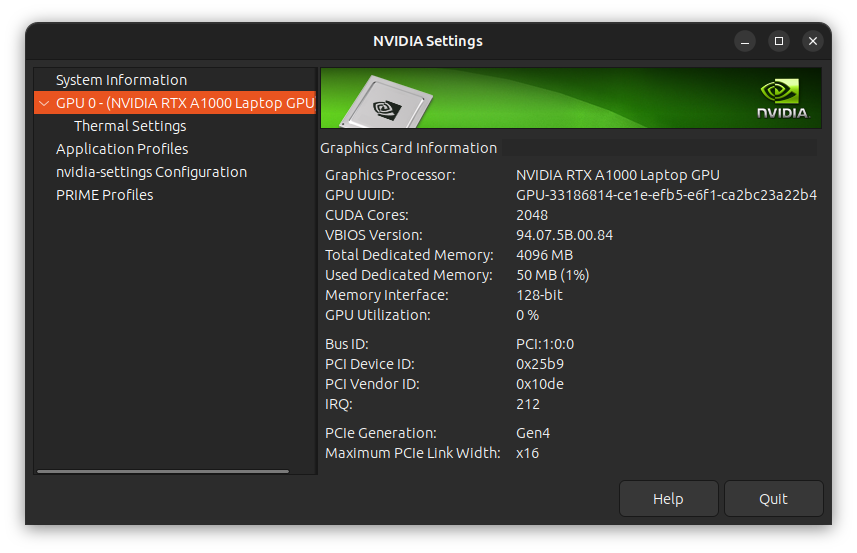Collapse the GPU 0 tree node arrow
This screenshot has height=553, width=857.
pos(44,103)
